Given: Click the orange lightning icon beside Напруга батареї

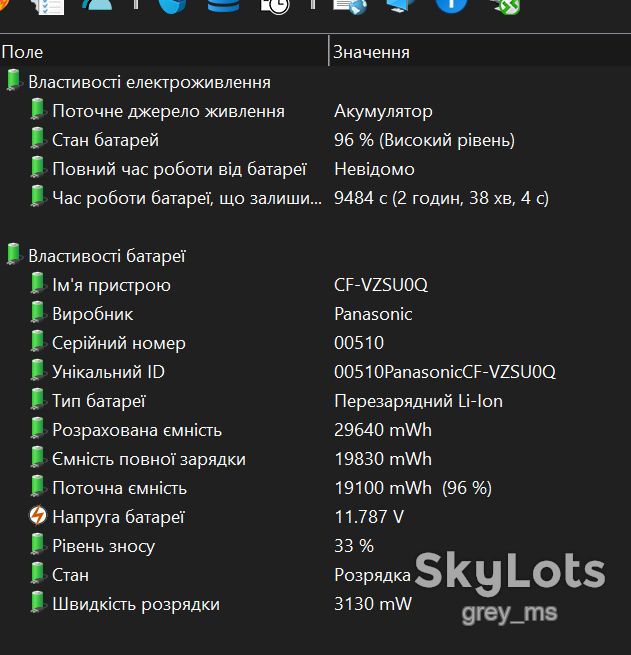Looking at the screenshot, I should point(38,516).
